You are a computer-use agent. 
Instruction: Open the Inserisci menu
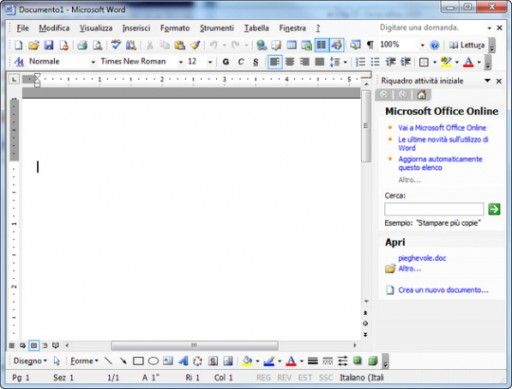[136, 28]
